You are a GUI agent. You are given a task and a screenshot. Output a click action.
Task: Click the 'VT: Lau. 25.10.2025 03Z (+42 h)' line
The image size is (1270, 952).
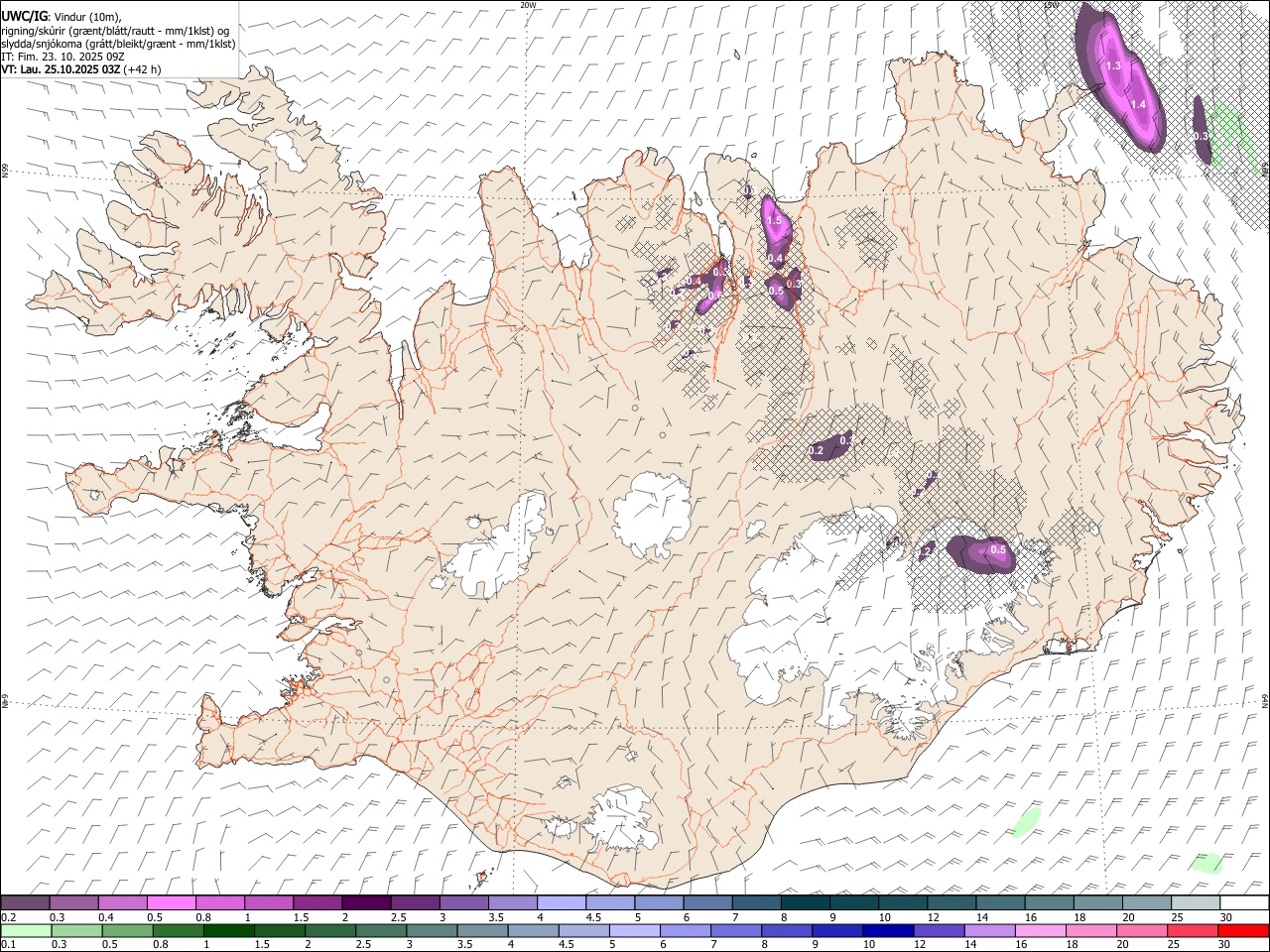[81, 69]
